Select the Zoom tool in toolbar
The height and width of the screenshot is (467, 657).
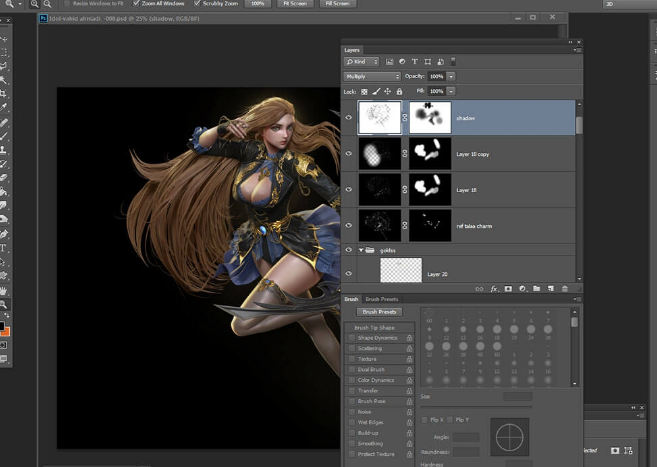point(4,304)
